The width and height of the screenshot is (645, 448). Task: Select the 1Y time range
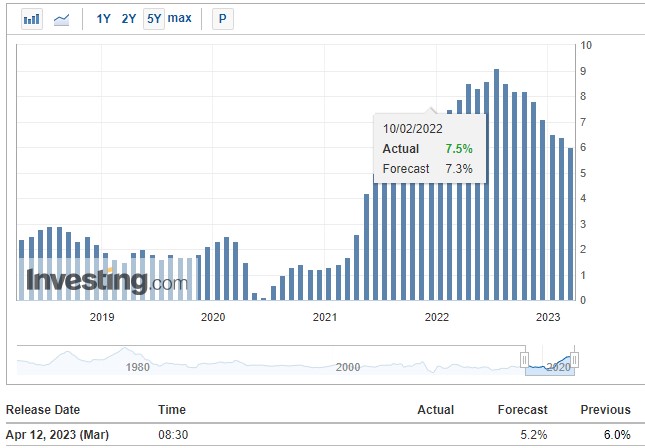(104, 19)
